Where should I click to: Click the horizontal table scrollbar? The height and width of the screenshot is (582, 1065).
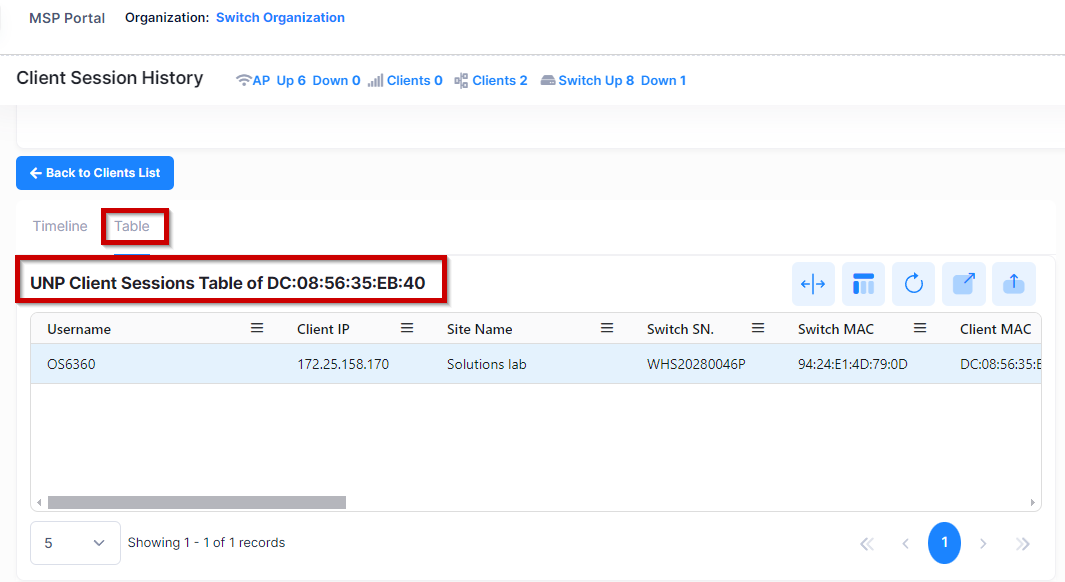[196, 502]
